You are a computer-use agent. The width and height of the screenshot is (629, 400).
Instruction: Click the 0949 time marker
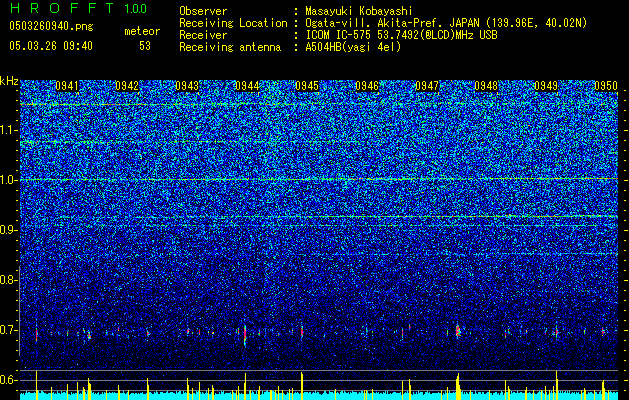(x=546, y=86)
